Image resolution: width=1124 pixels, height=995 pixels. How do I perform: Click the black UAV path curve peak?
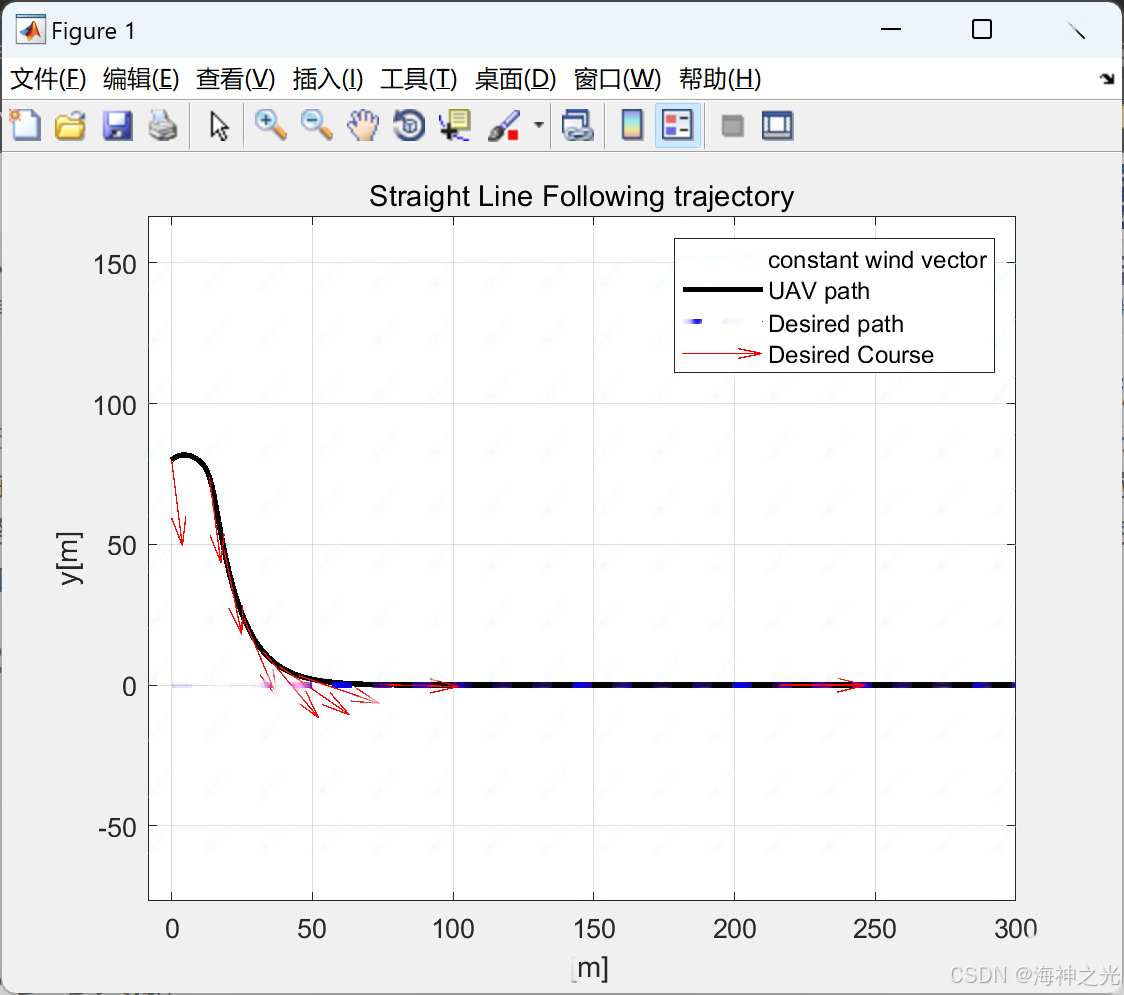click(185, 454)
